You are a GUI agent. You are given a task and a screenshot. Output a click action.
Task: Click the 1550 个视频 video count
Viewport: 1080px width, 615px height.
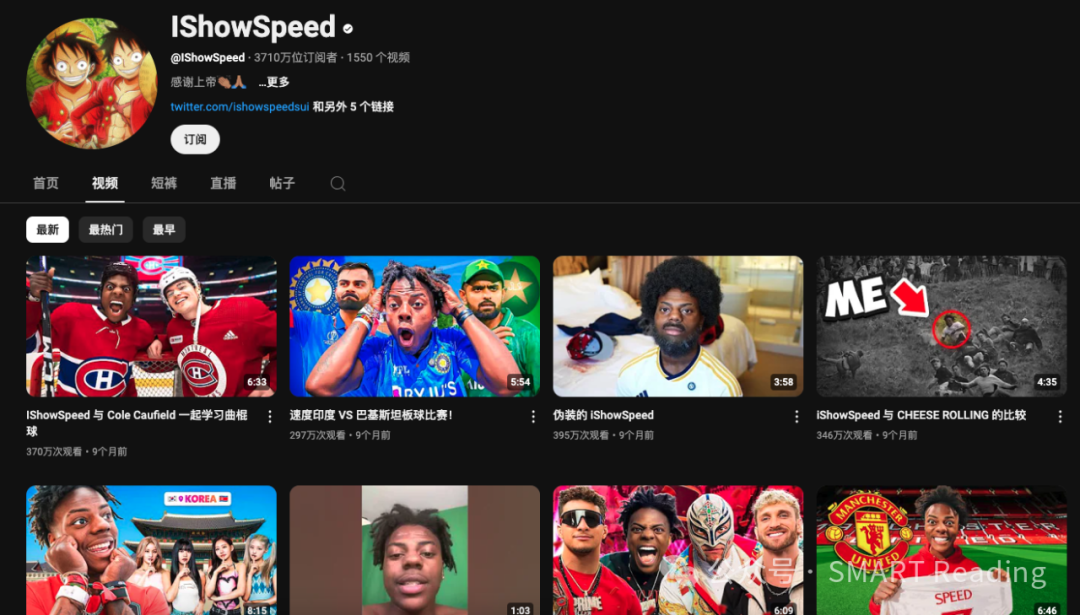[x=378, y=58]
